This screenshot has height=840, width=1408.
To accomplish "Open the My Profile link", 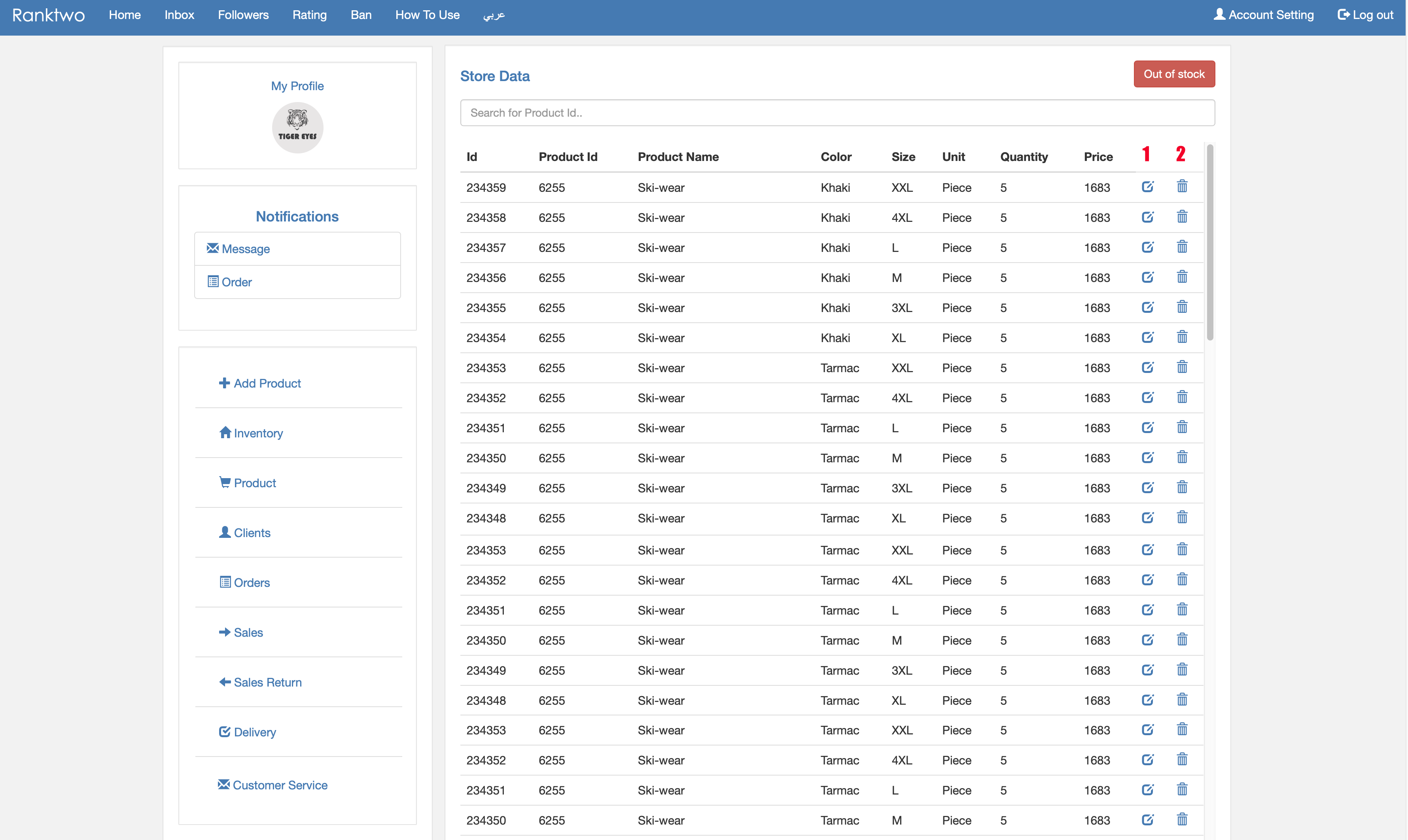I will pos(297,86).
